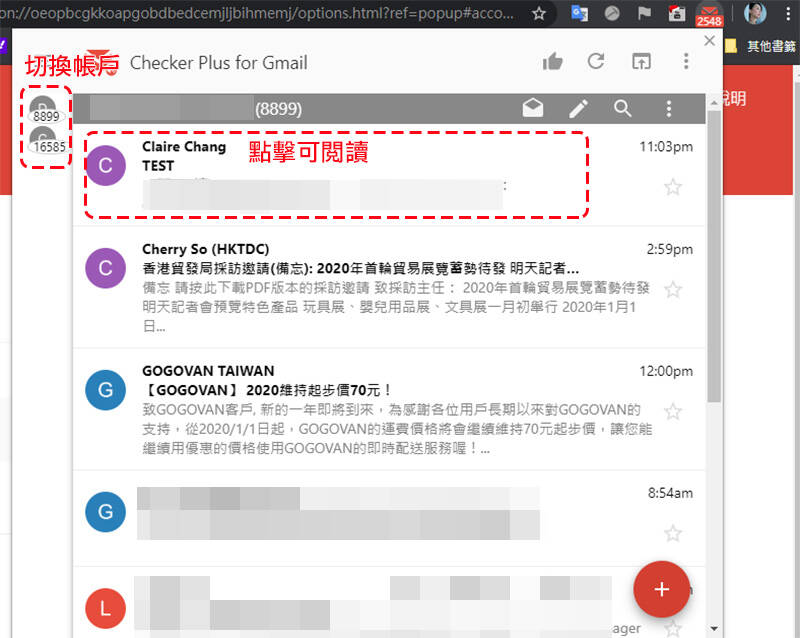Click the Checker Plus for Gmail title
This screenshot has width=800, height=638.
pos(218,63)
